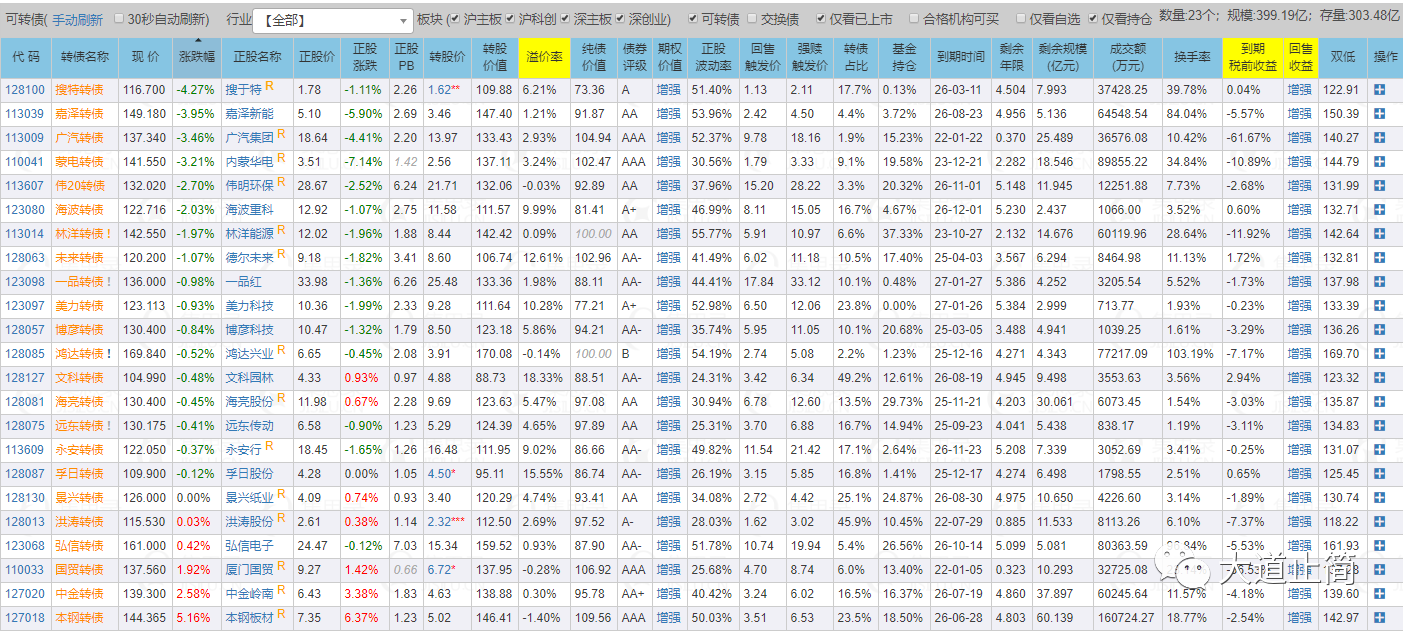Uncheck the 仅看持仓 checkbox
The image size is (1403, 631).
coord(1093,19)
